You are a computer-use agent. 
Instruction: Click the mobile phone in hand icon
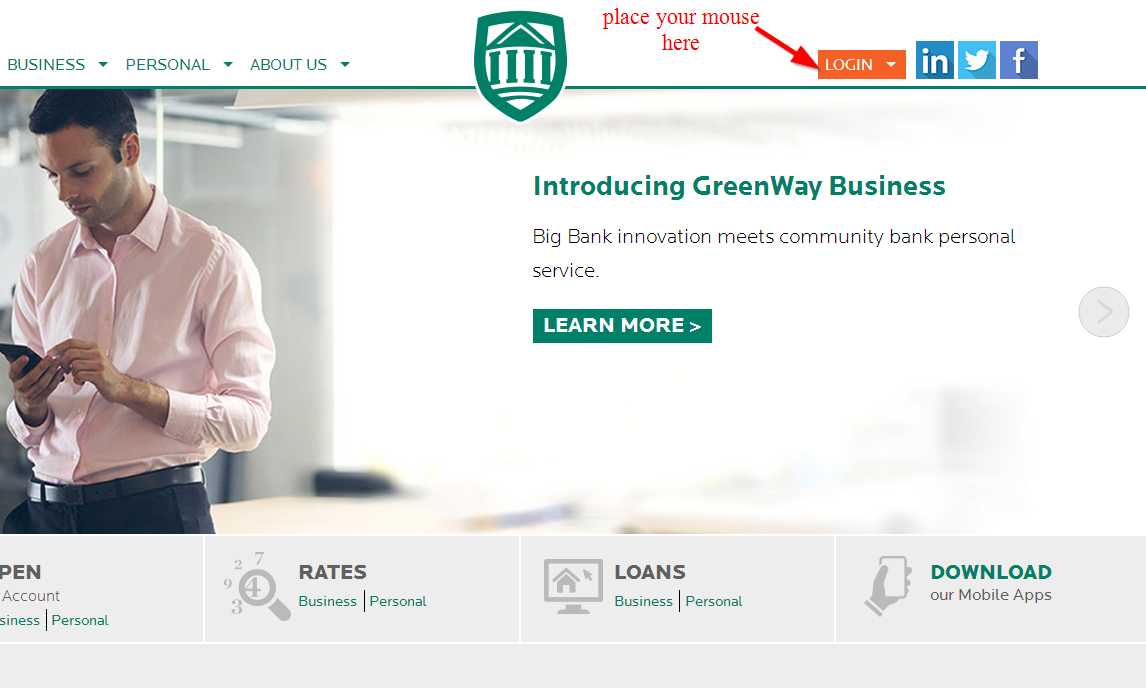tap(888, 586)
